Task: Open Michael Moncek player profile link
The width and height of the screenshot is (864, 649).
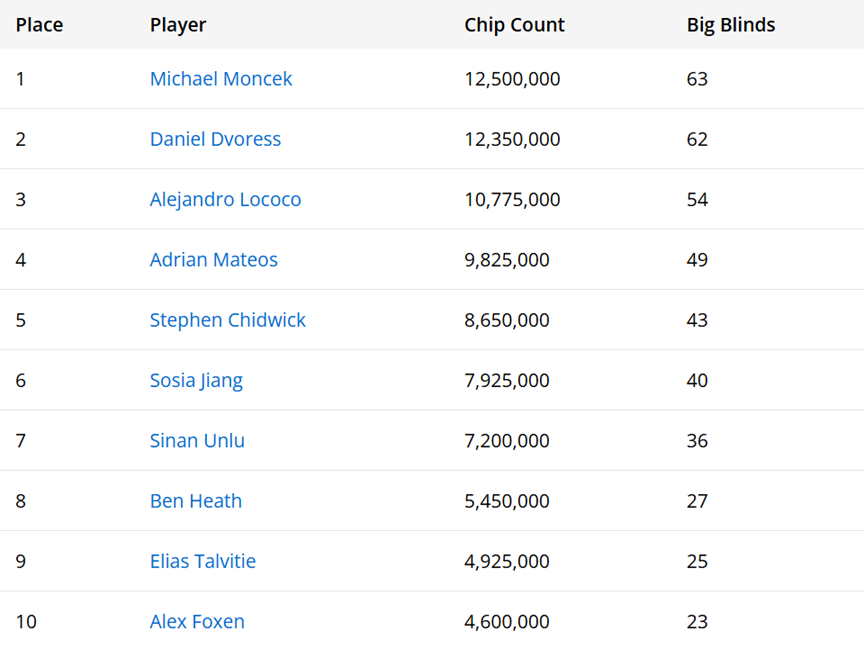Action: click(221, 79)
